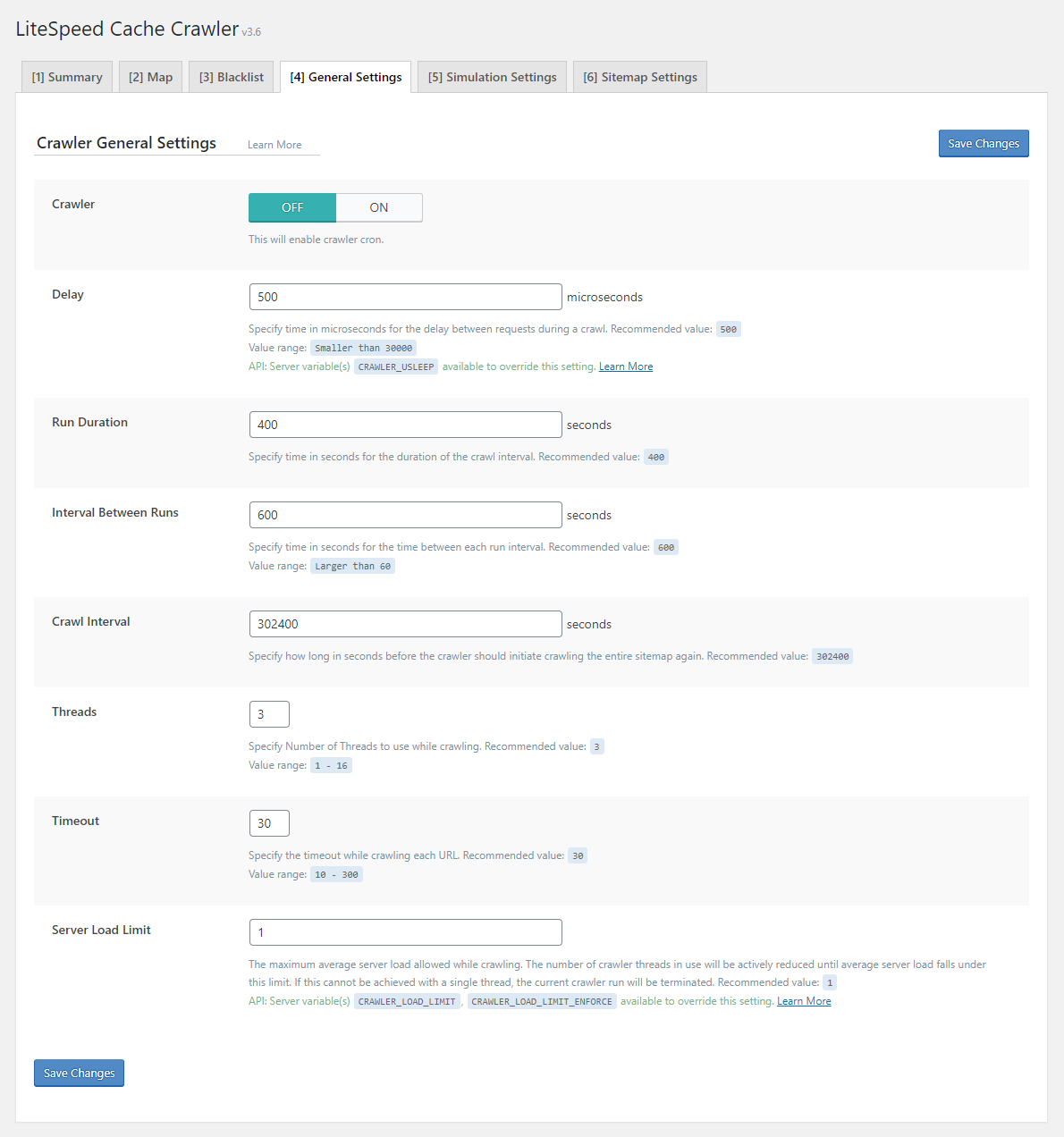Click the Delay setting label
This screenshot has width=1064, height=1137.
coord(68,294)
